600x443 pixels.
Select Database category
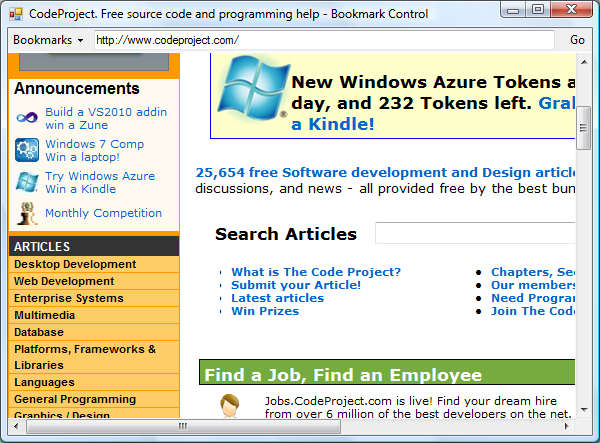point(94,332)
